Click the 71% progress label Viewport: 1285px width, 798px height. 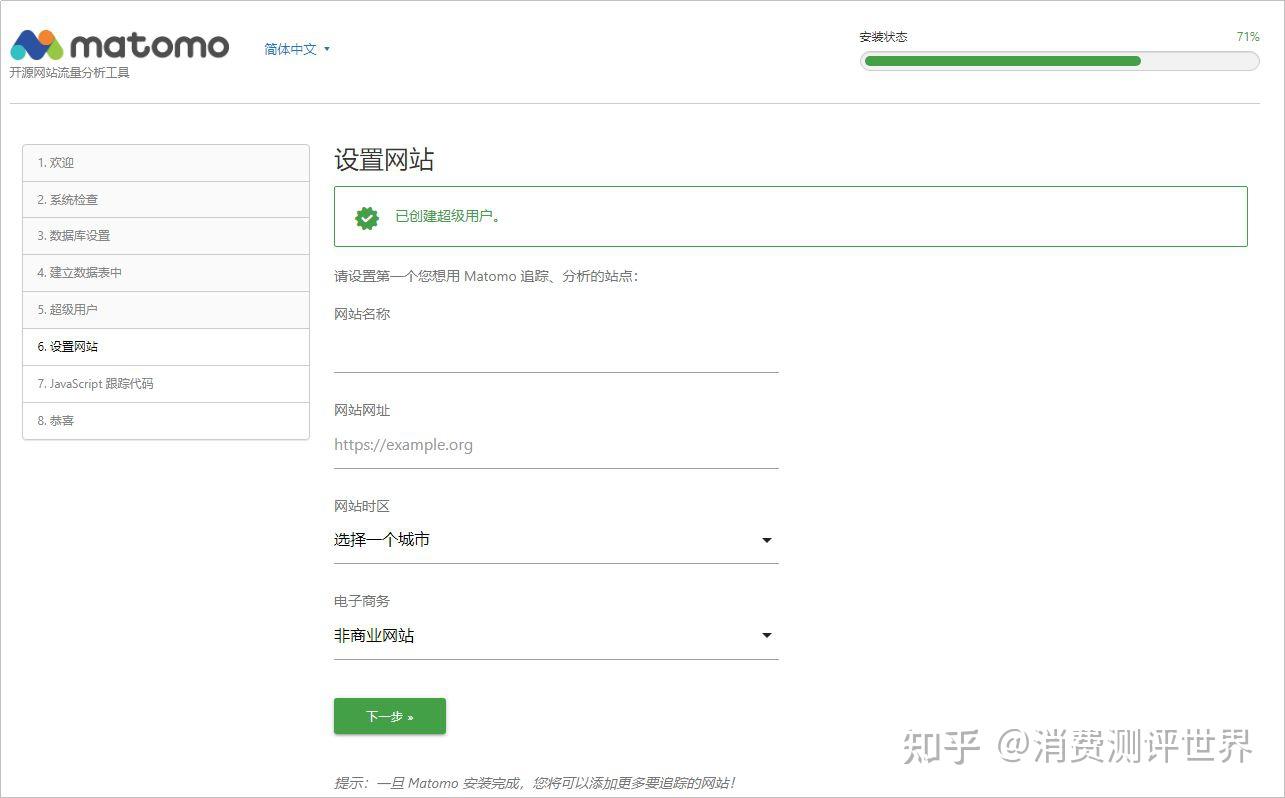tap(1248, 36)
